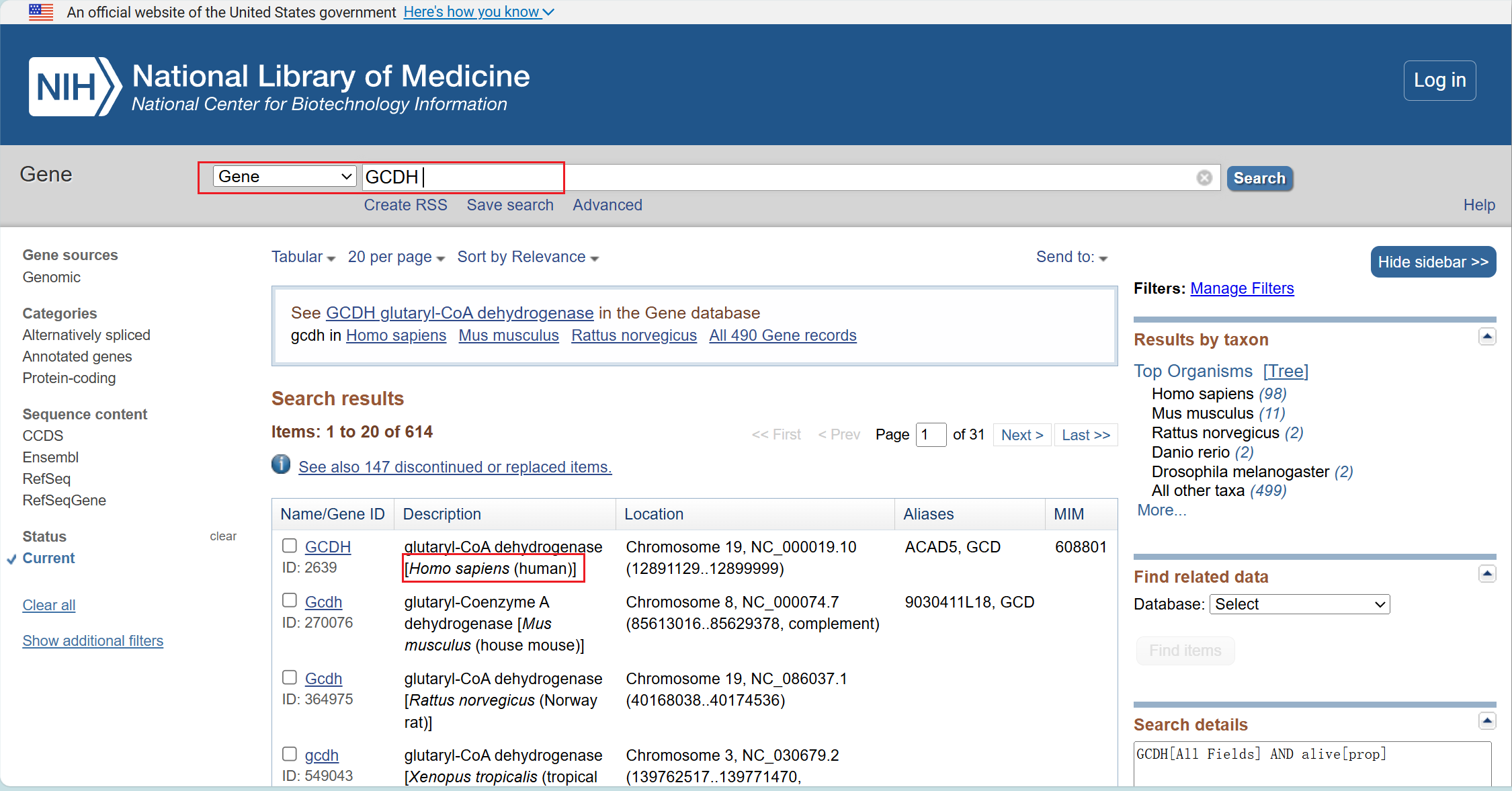The height and width of the screenshot is (791, 1512).
Task: Click the US flag icon
Action: 41,12
